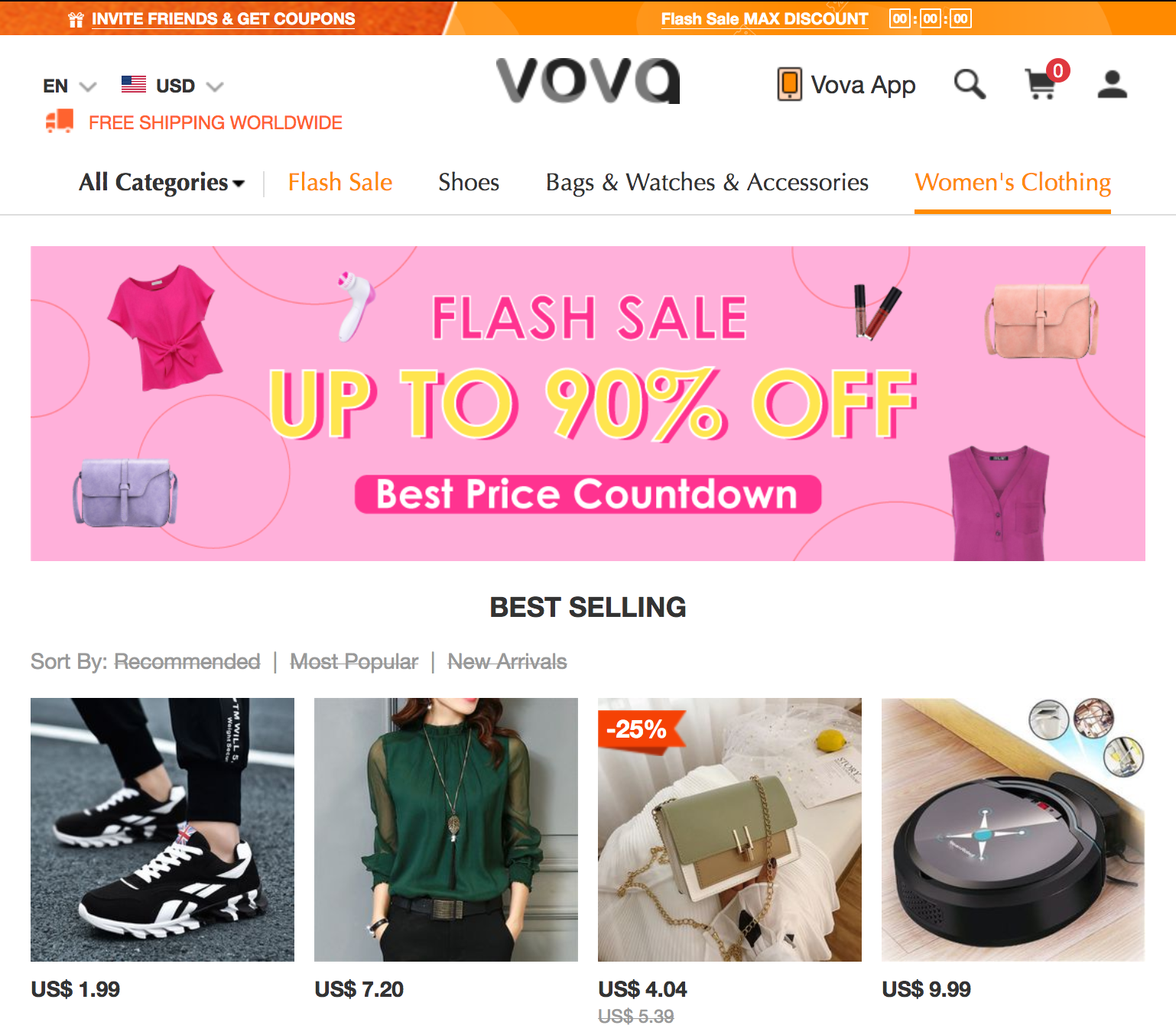Open the user account profile icon
The image size is (1176, 1032).
coord(1113,84)
